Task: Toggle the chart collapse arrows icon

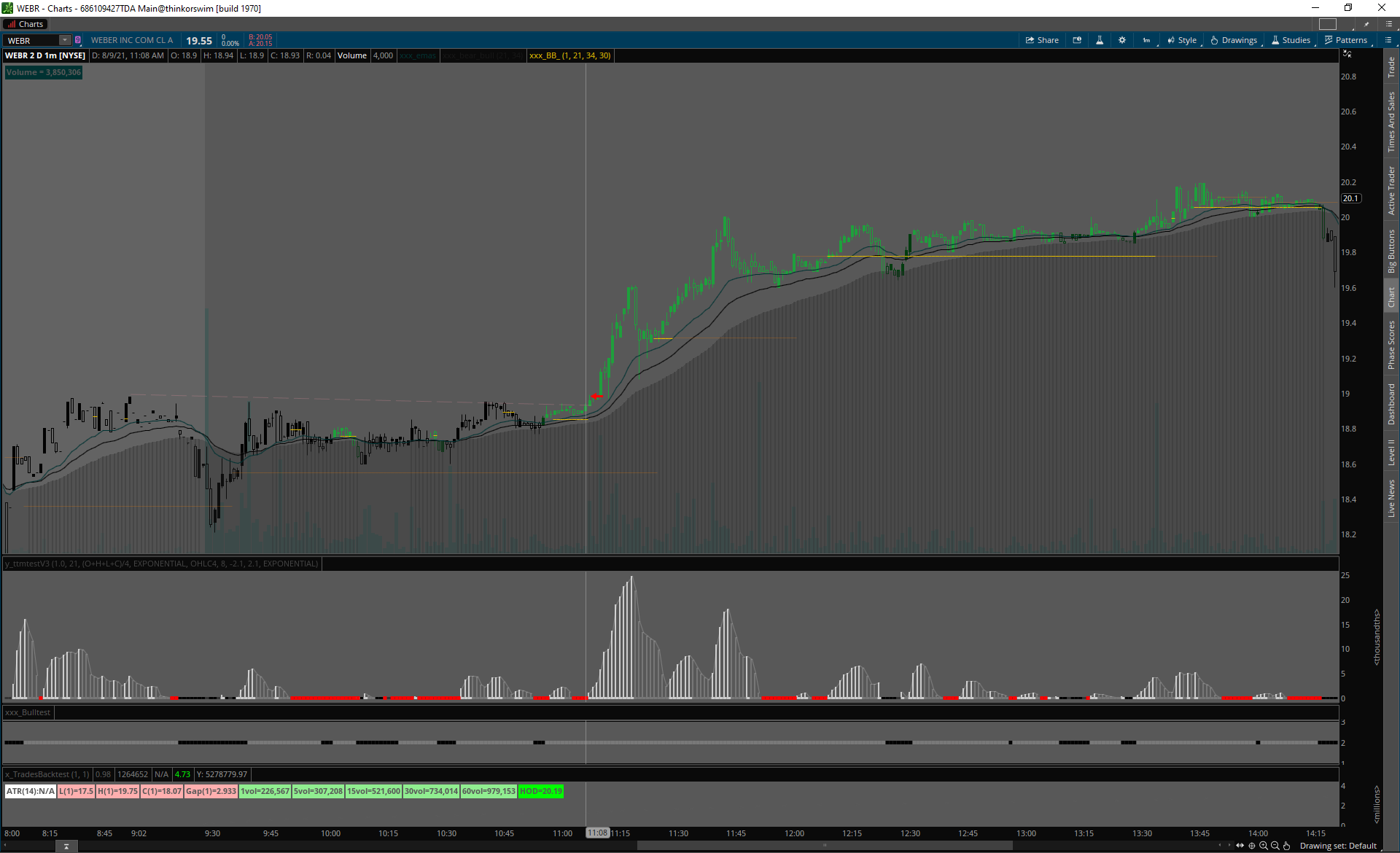Action: tap(1347, 55)
